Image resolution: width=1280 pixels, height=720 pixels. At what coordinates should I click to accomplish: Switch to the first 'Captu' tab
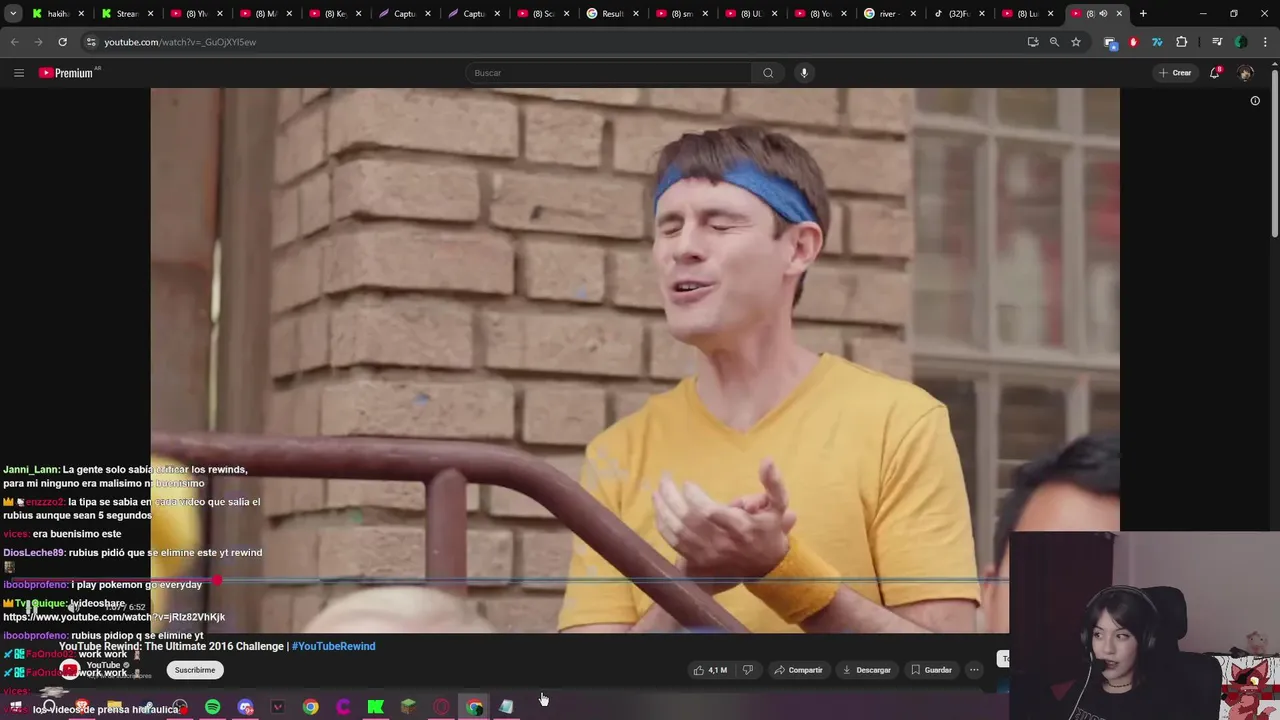tap(405, 14)
